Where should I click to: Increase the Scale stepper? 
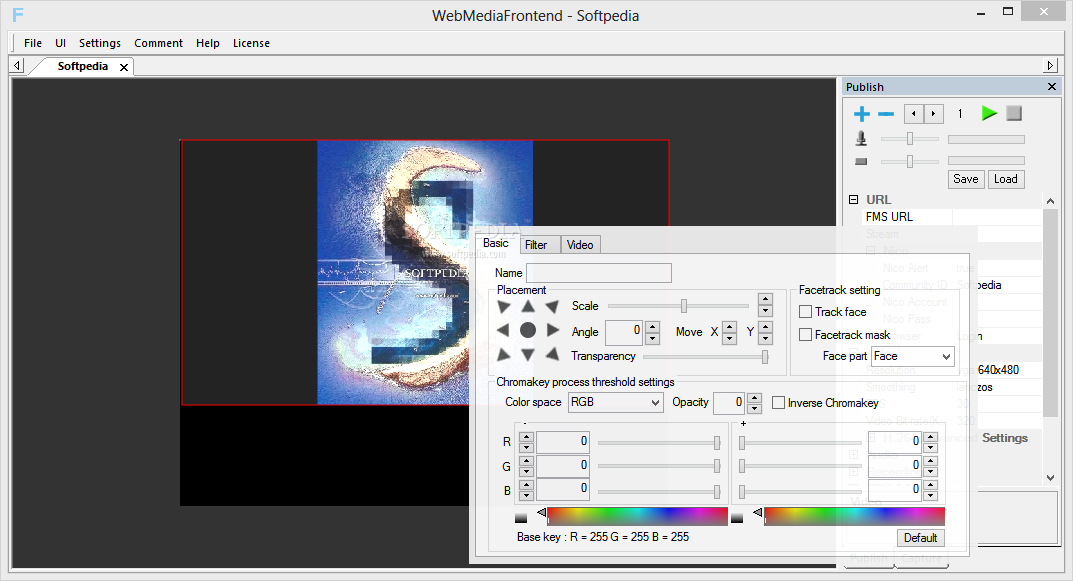click(x=766, y=299)
